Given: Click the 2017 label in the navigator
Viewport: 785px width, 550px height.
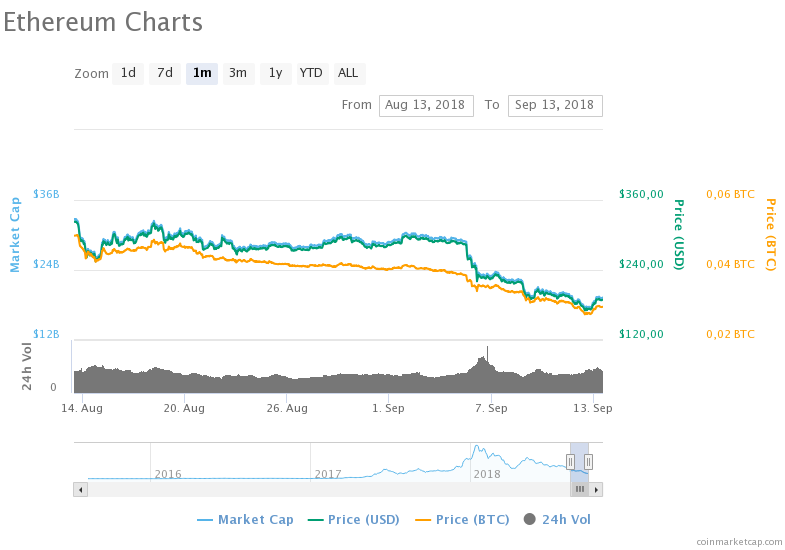Looking at the screenshot, I should pyautogui.click(x=328, y=474).
